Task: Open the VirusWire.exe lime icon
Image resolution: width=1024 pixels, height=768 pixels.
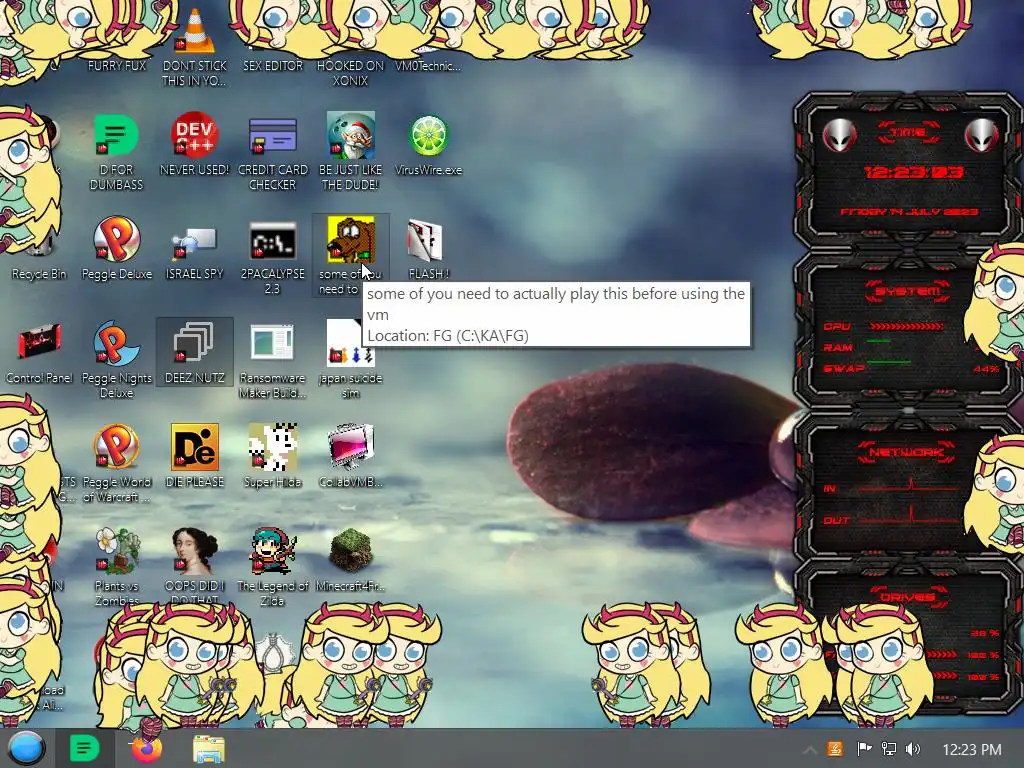Action: pyautogui.click(x=428, y=136)
